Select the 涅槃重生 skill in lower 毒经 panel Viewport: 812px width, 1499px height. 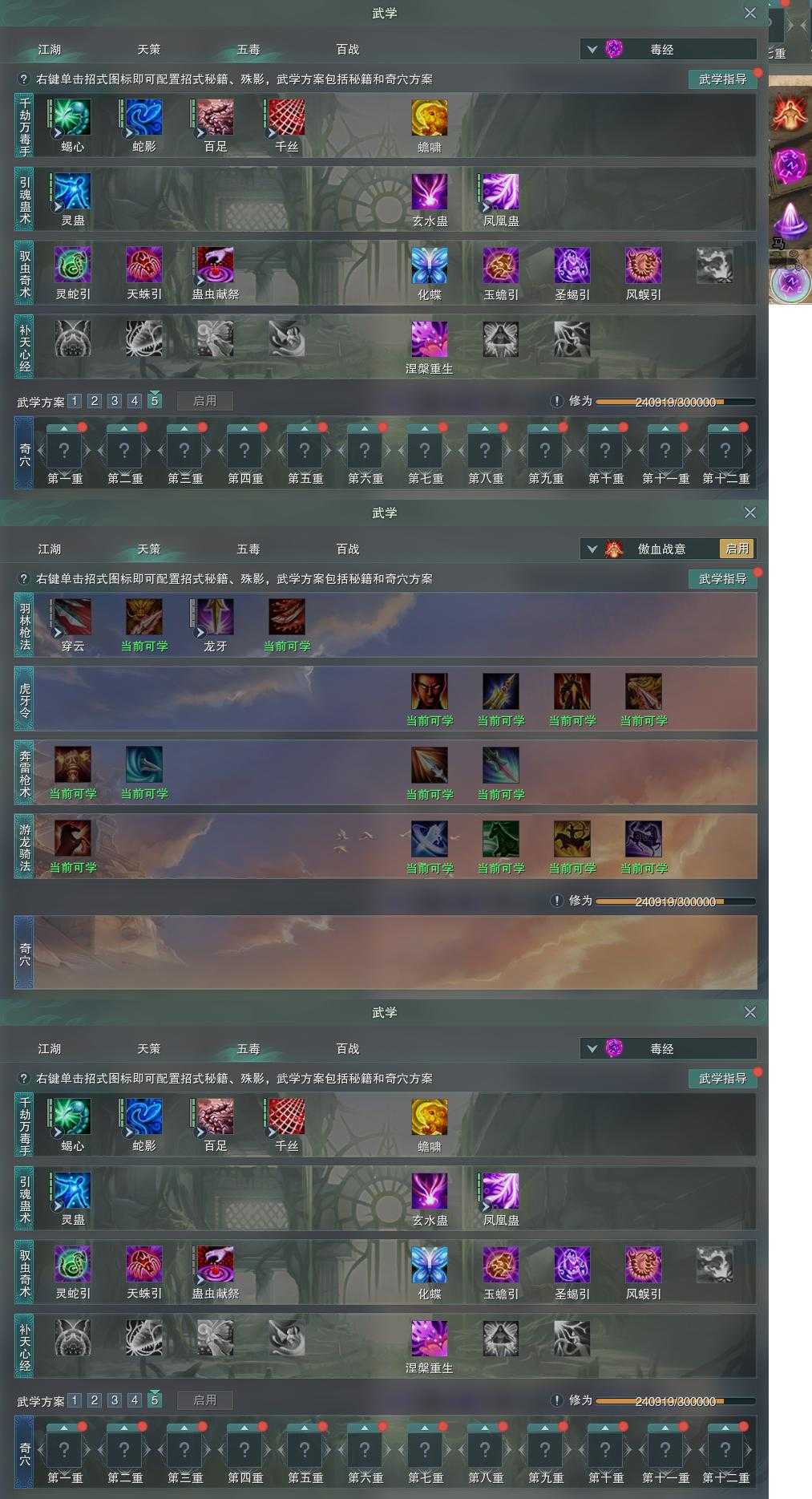430,1339
